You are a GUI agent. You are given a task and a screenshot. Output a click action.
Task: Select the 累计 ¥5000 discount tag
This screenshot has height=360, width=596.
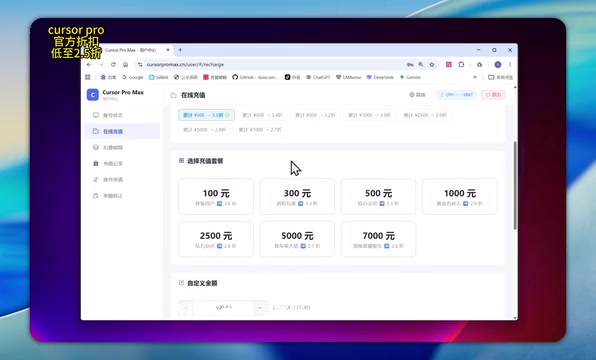pyautogui.click(x=204, y=130)
